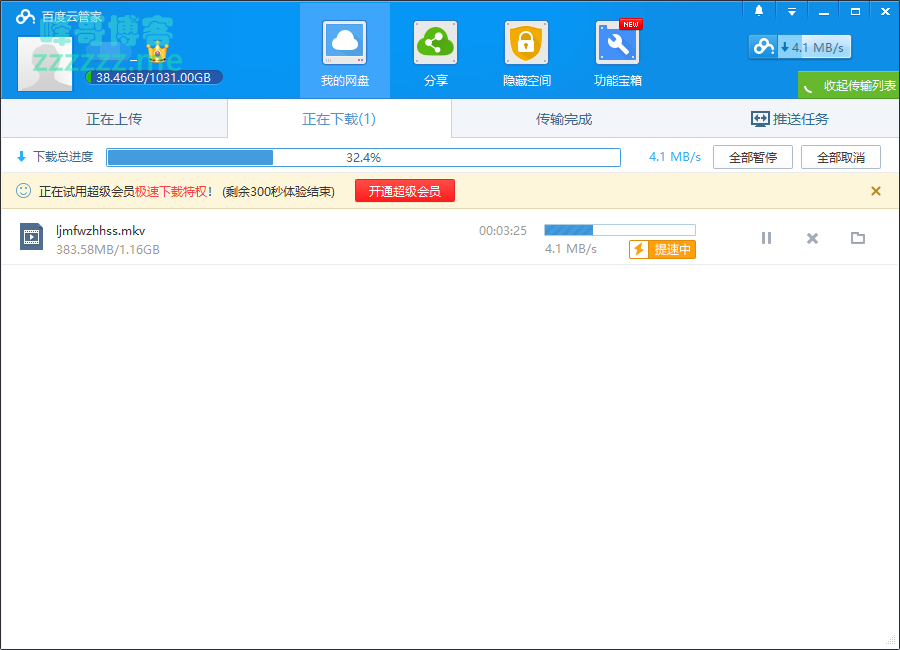Switch to the 传输完成 completed tab
Viewport: 900px width, 650px height.
tap(564, 119)
